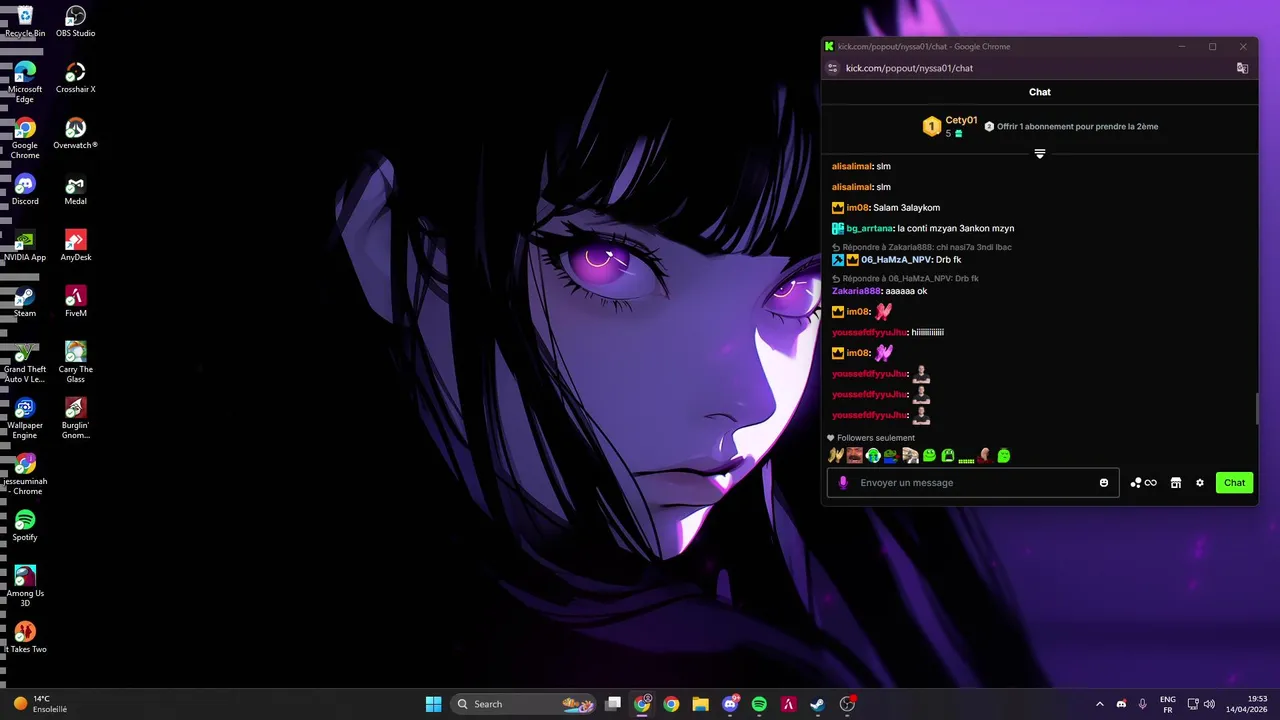Open the NVIDIA App desktop icon
The image size is (1280, 720).
pos(25,246)
